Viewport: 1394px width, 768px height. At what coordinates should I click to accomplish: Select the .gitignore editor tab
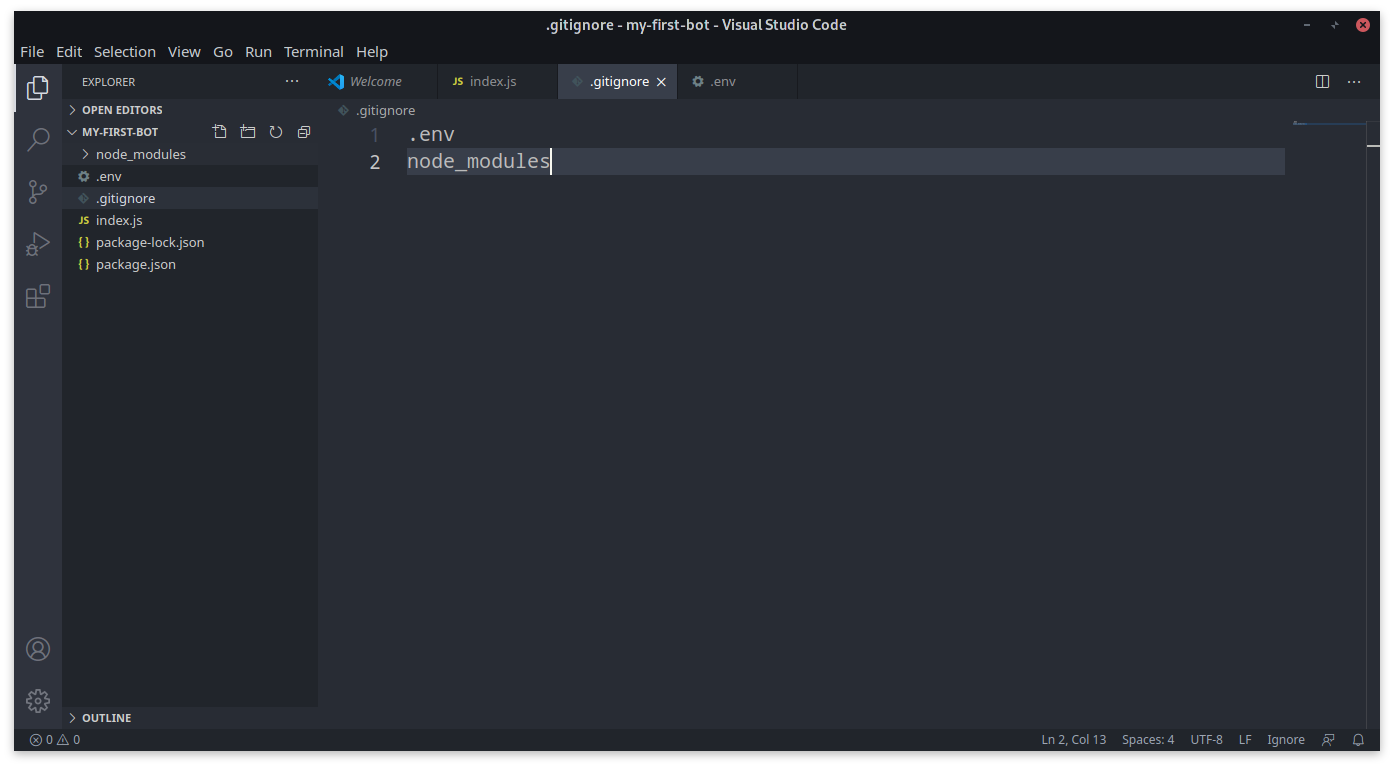point(617,82)
